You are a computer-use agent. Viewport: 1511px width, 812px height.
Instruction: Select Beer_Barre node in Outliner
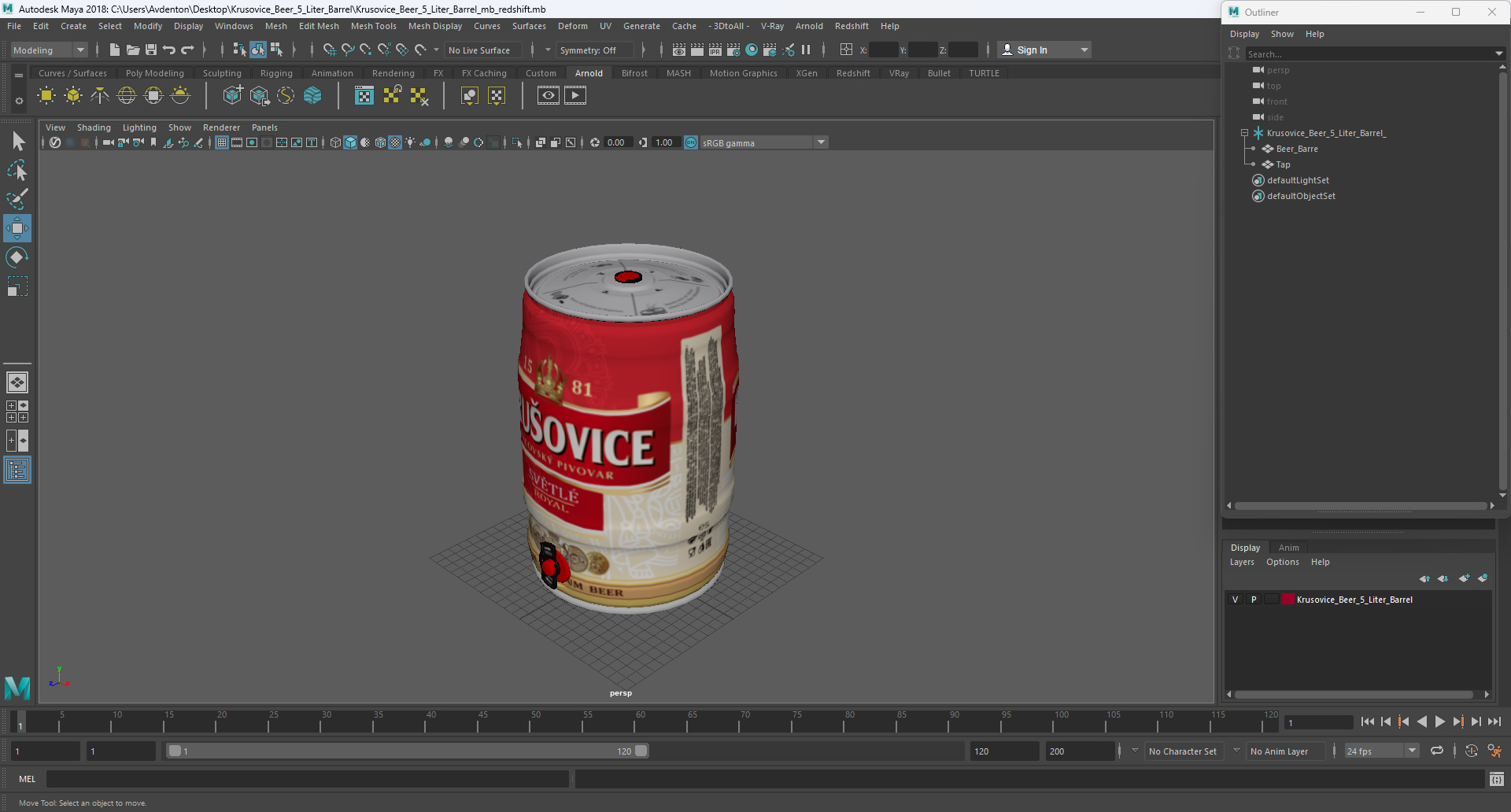coord(1296,149)
